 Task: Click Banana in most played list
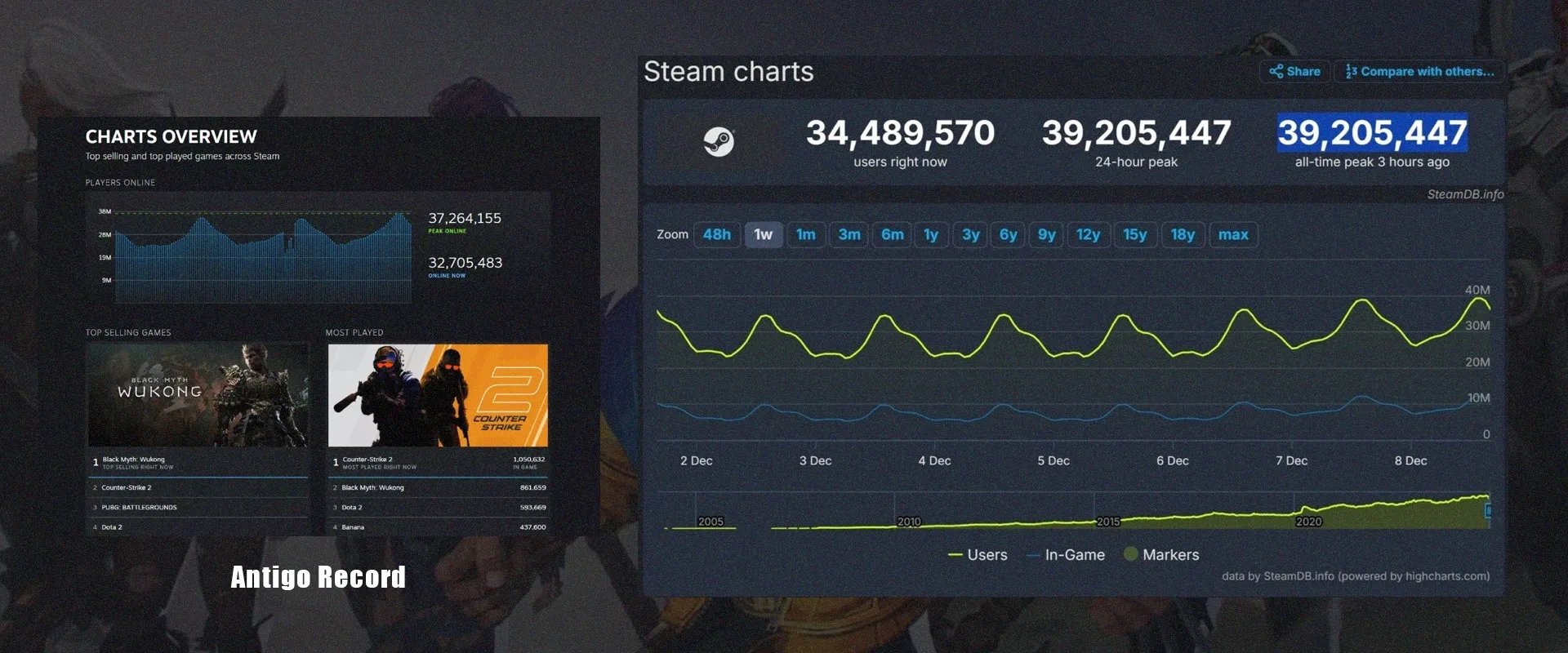[x=438, y=527]
